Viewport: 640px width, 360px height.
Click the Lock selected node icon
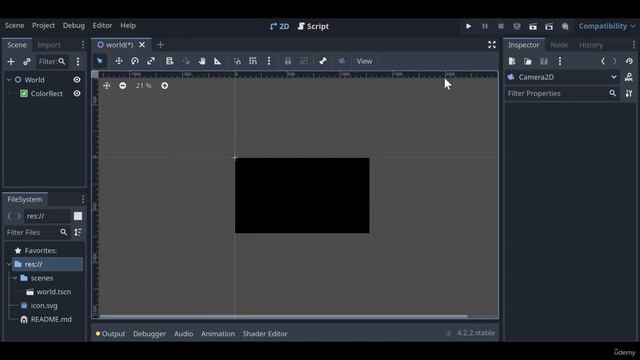(288, 61)
